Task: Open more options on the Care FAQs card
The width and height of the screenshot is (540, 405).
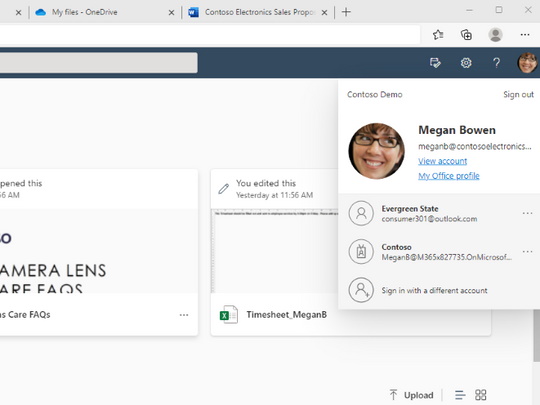Action: (x=184, y=315)
